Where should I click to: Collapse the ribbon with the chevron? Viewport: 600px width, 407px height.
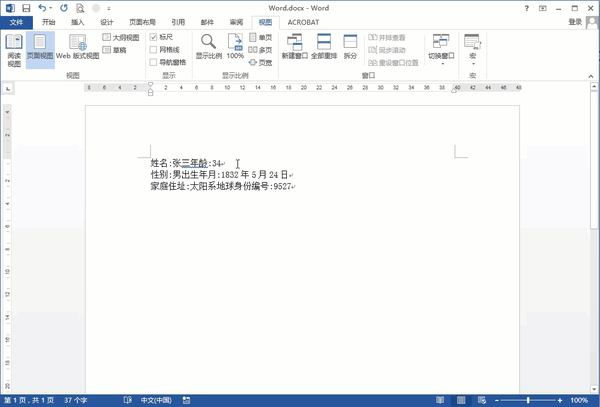pos(591,76)
